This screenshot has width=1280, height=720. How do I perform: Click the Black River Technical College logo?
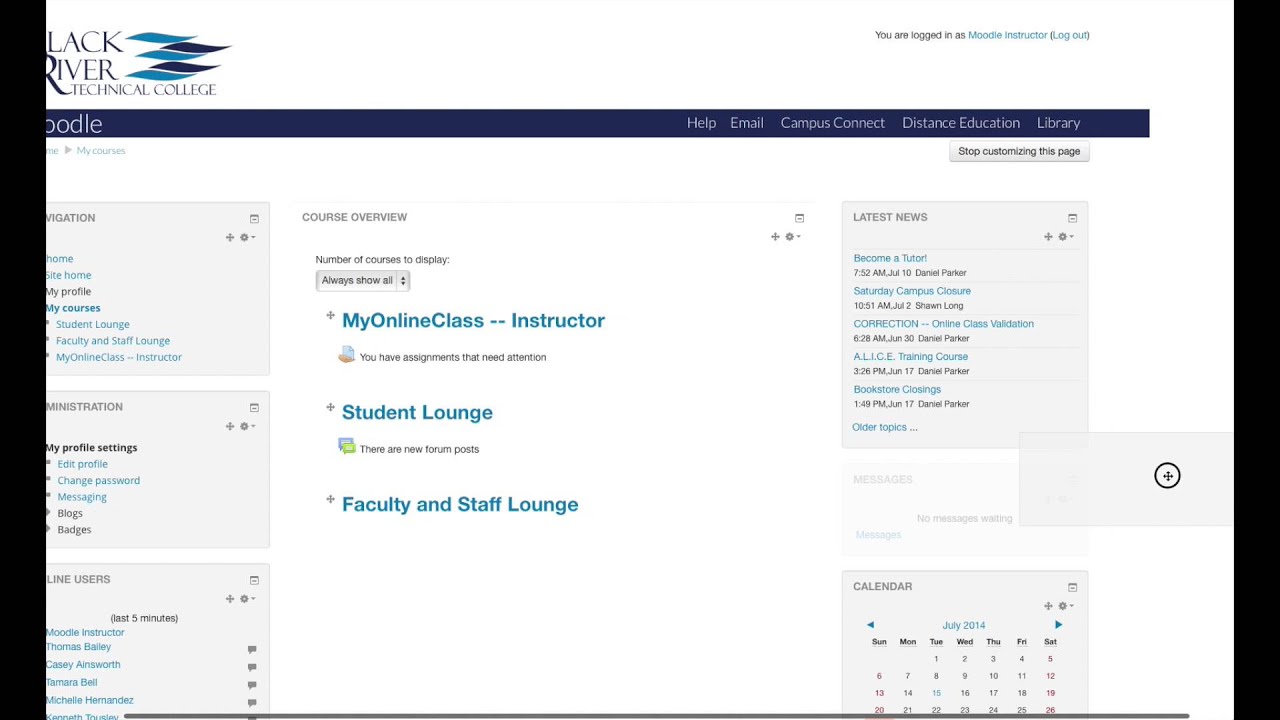pyautogui.click(x=139, y=64)
